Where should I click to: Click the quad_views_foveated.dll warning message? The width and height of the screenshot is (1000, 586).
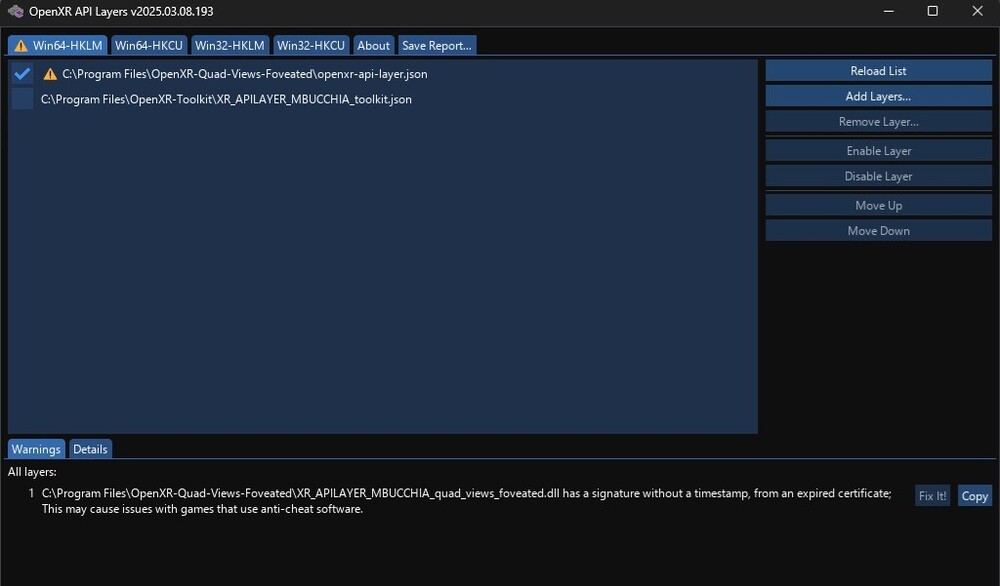coord(466,501)
